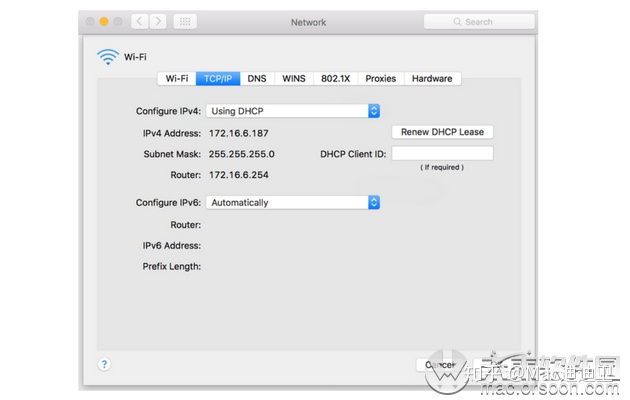
Task: Switch to the Wi-Fi tab
Action: tap(177, 78)
